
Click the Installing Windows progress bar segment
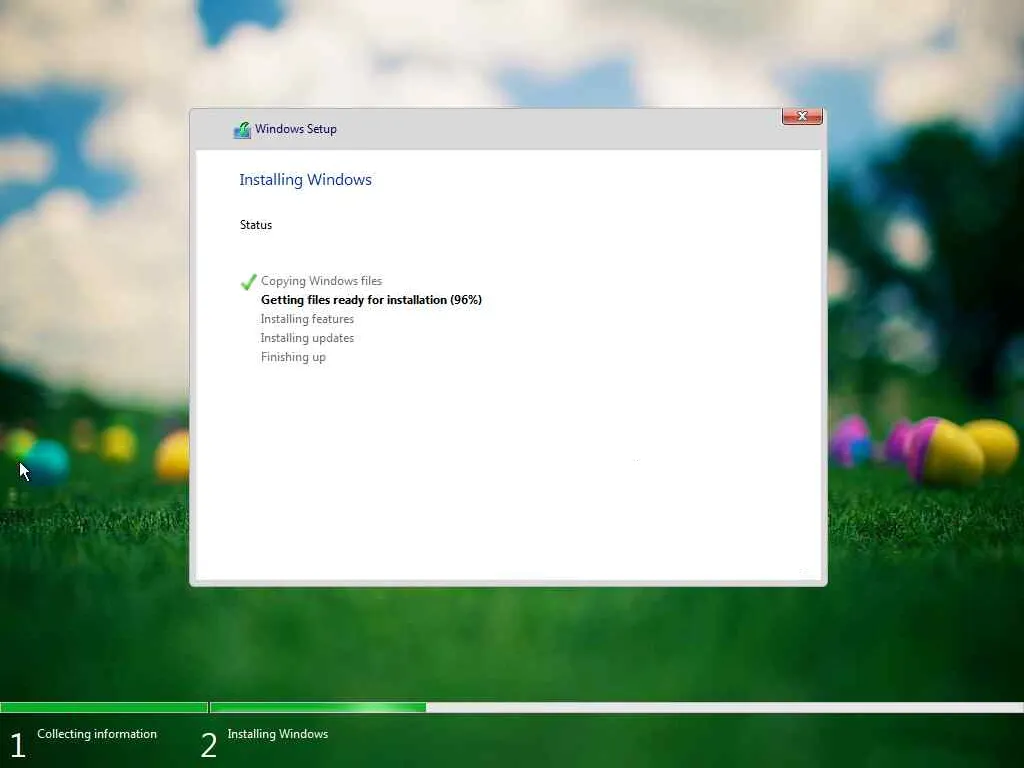tap(616, 707)
